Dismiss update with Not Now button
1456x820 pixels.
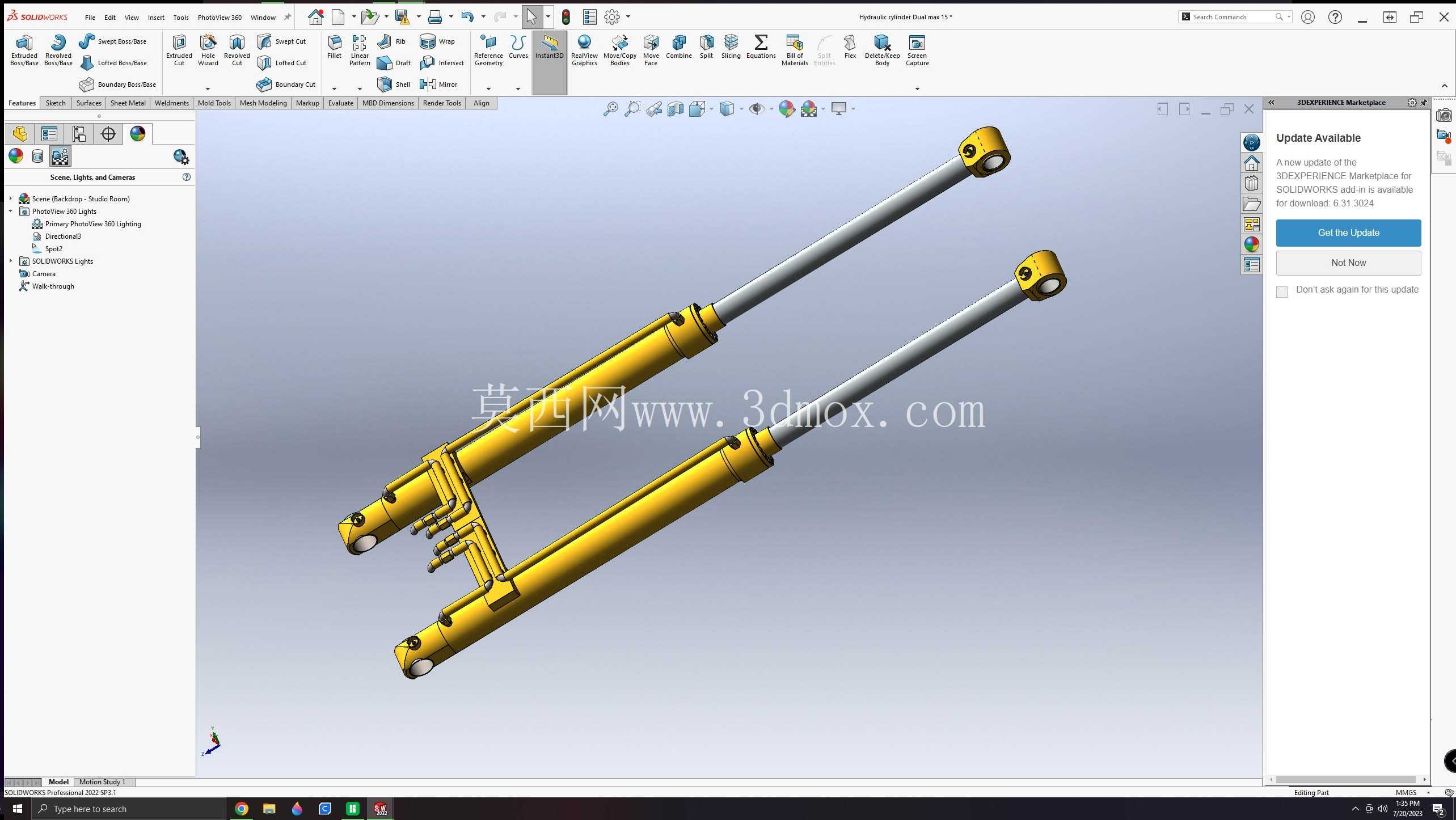1348,263
